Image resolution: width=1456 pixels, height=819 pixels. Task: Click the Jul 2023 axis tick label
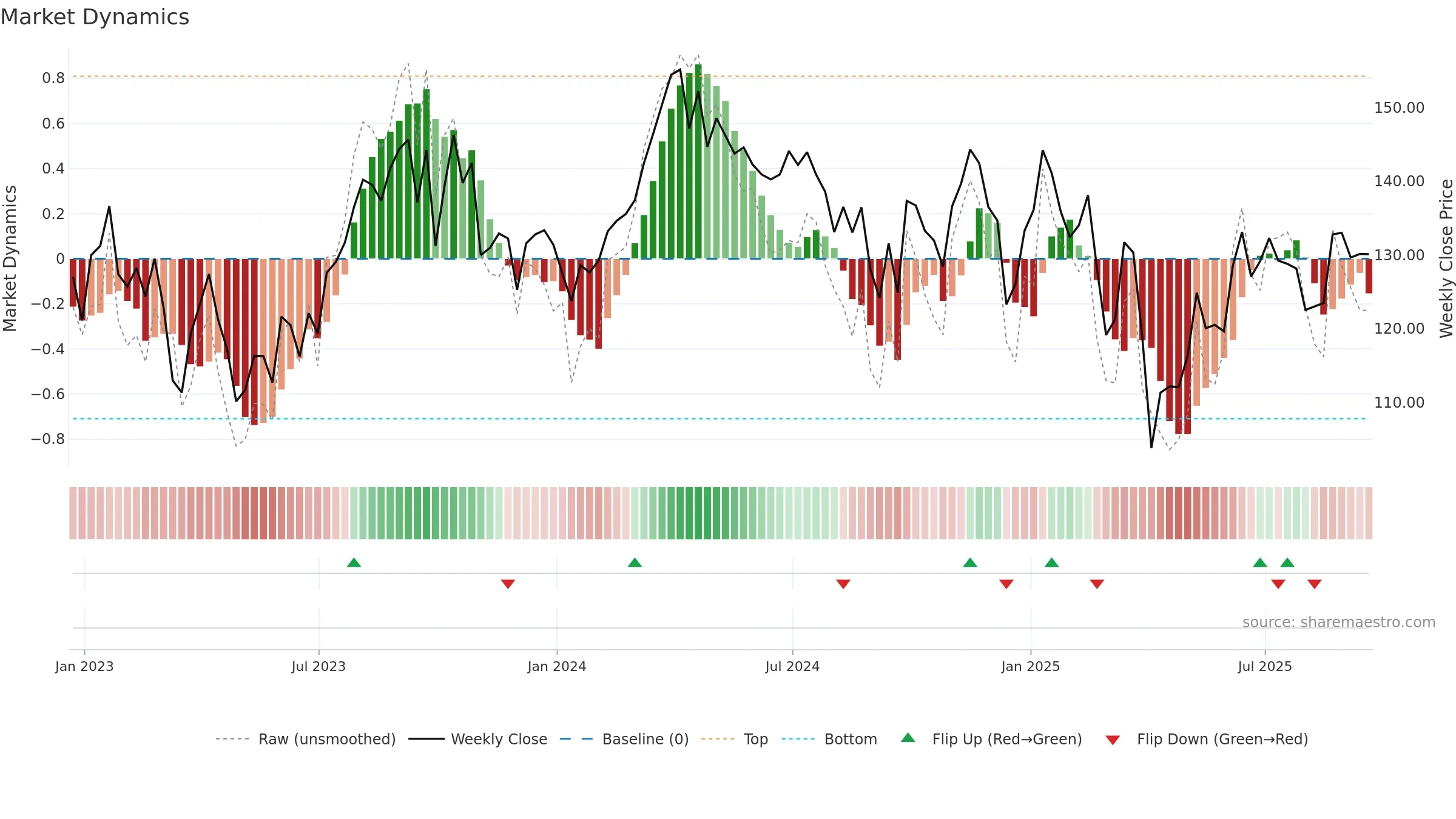tap(318, 666)
